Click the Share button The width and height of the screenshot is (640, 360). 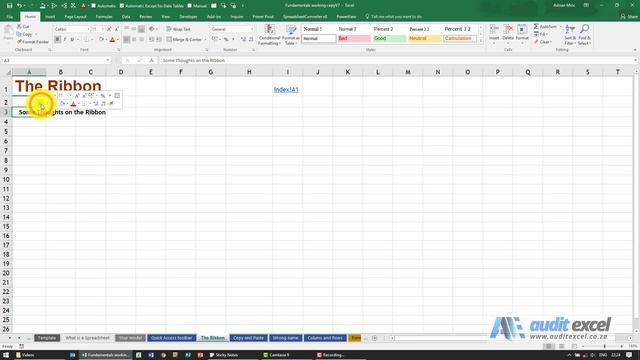pyautogui.click(x=629, y=17)
